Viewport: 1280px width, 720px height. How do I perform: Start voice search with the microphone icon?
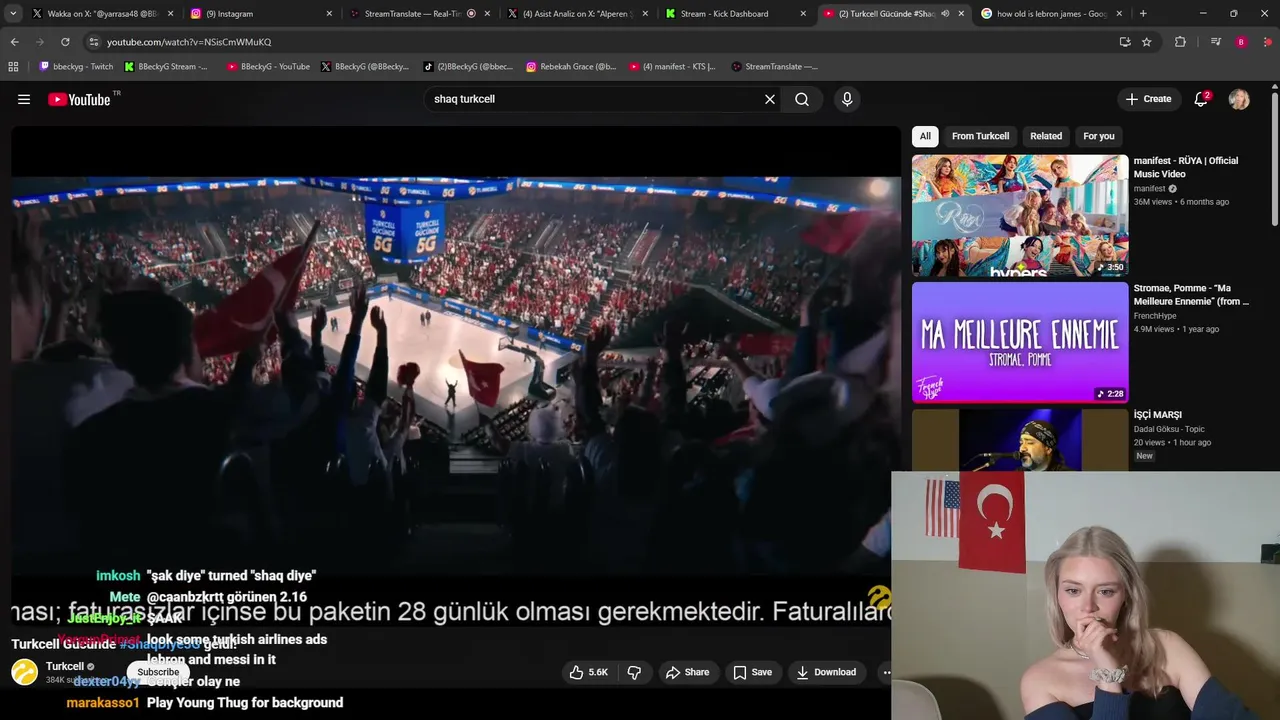(847, 99)
